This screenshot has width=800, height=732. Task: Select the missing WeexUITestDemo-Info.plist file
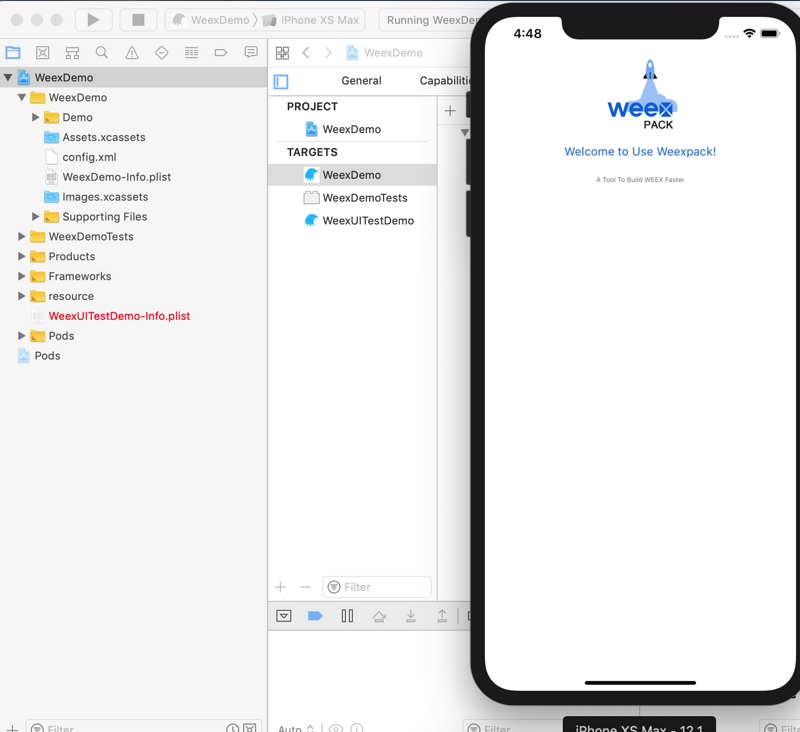point(119,316)
